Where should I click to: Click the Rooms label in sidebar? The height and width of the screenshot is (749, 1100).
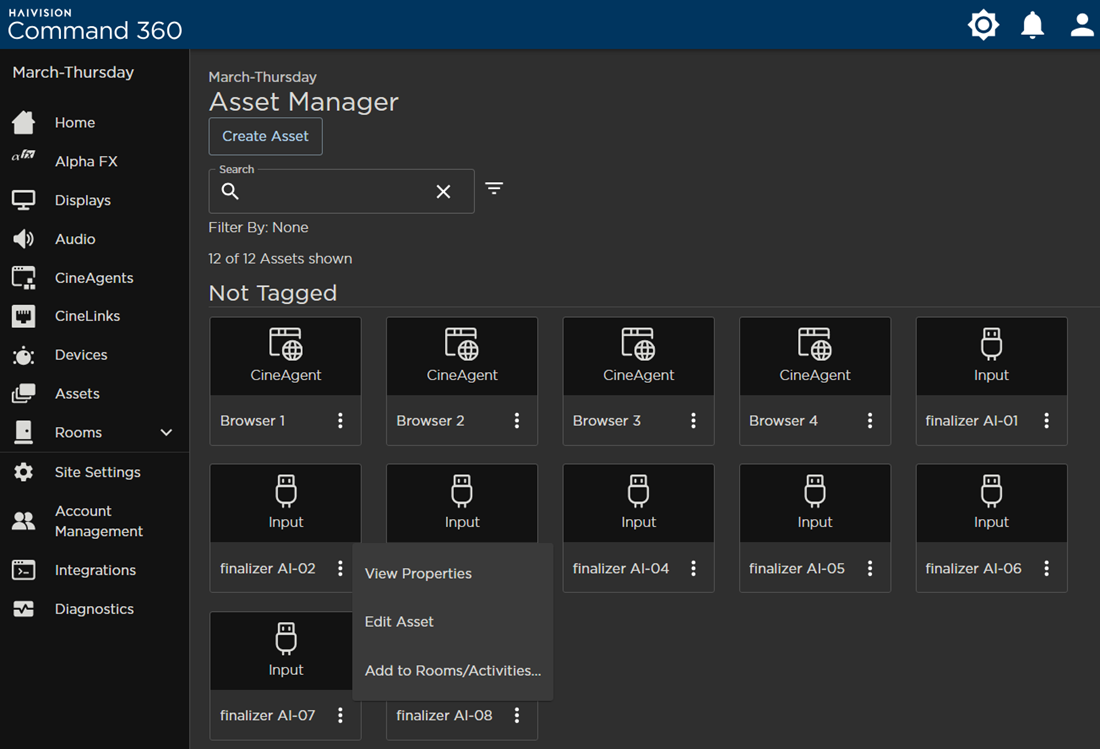[x=79, y=433]
